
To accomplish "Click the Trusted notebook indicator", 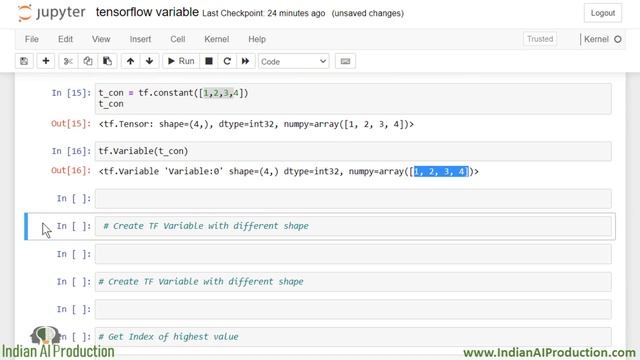I will (x=540, y=39).
